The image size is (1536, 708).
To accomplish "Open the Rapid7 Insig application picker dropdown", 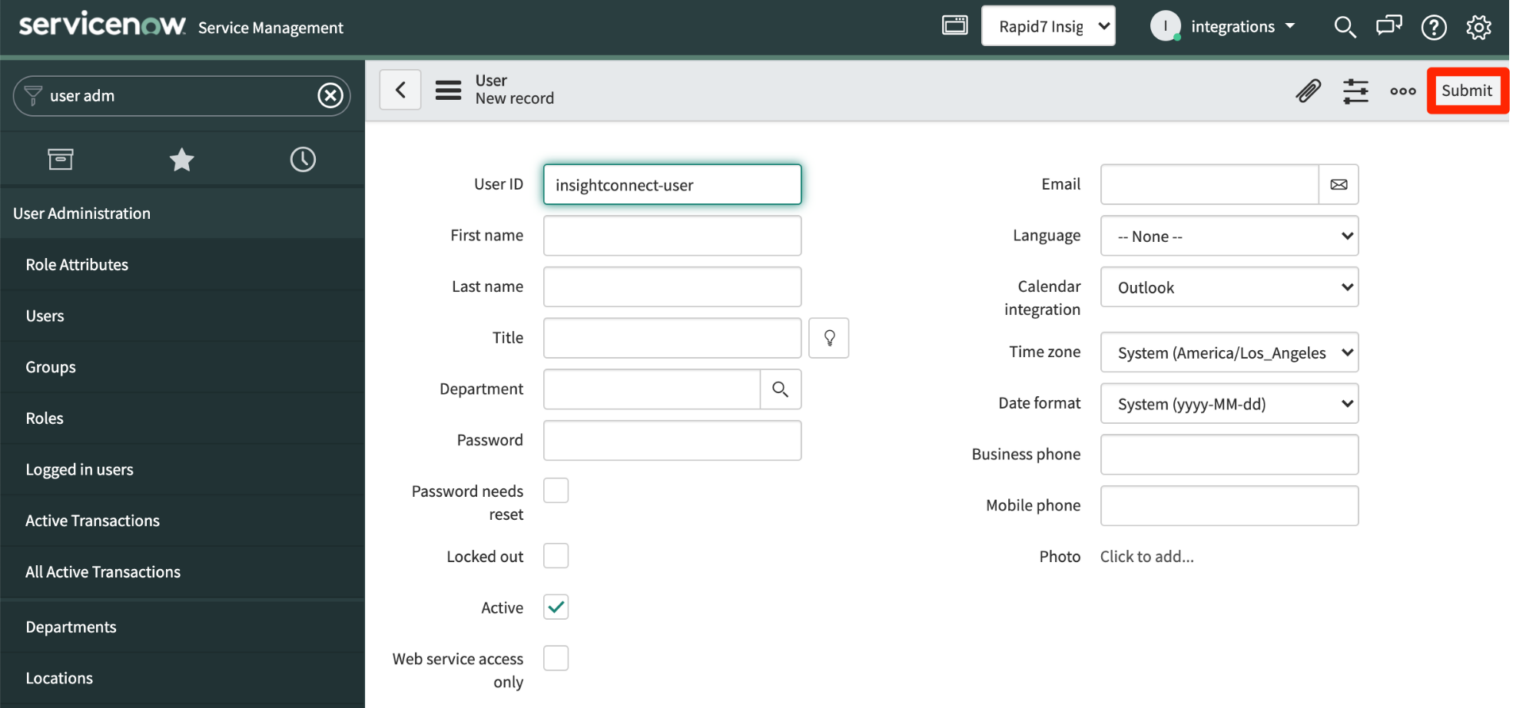I will click(x=1048, y=25).
